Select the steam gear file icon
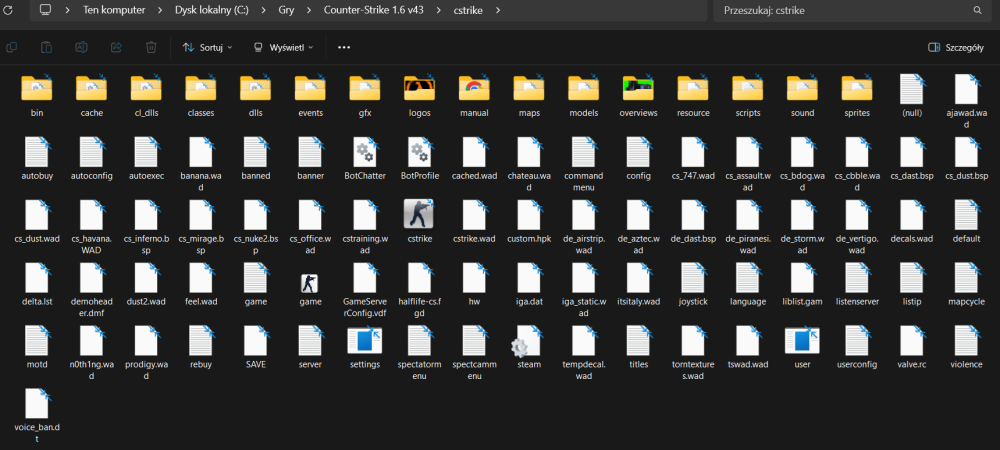Viewport: 1000px width, 450px height. 527,341
